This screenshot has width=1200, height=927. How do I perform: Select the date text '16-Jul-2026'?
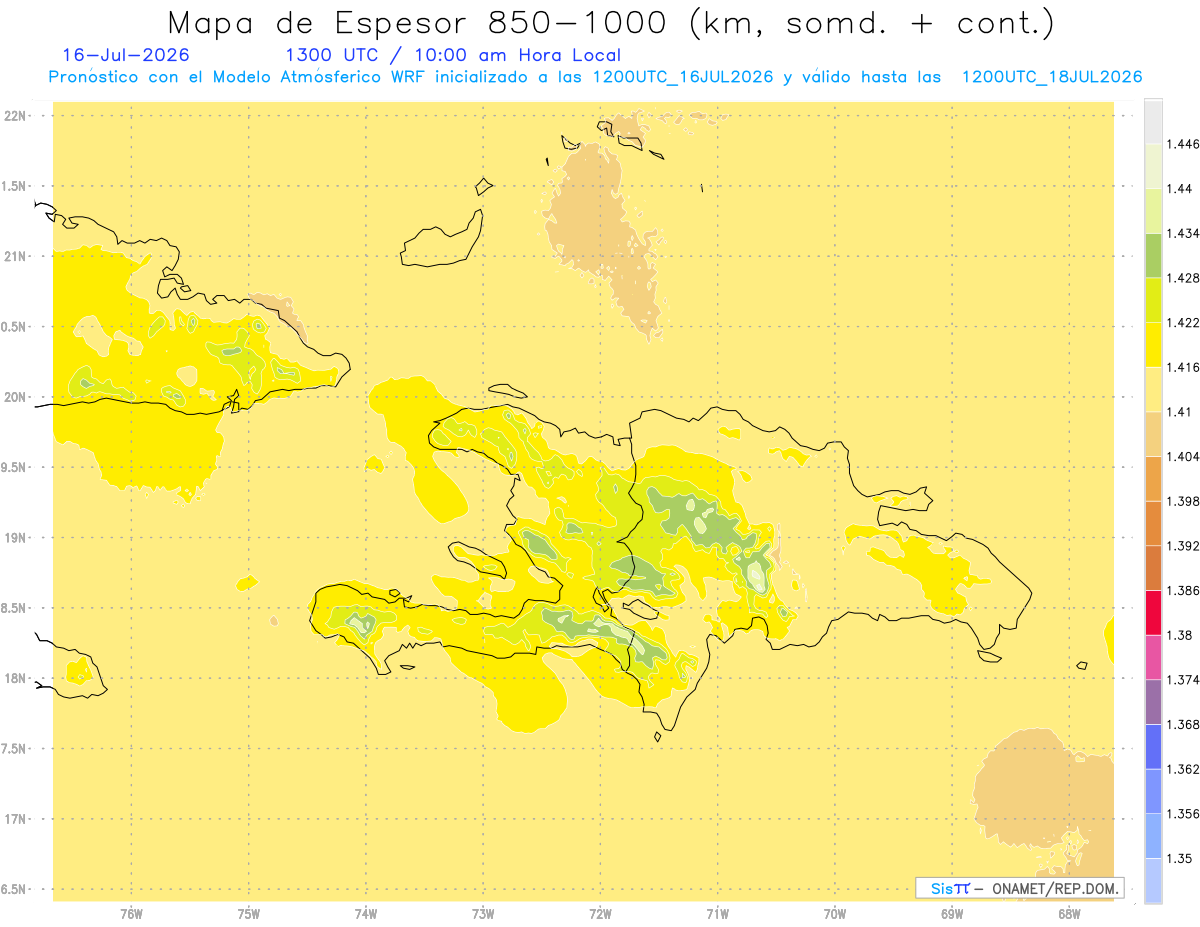tap(126, 55)
